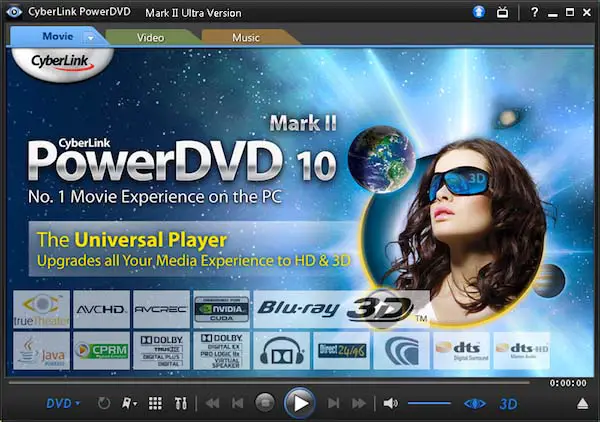600x422 pixels.
Task: Open the help question mark
Action: [x=535, y=12]
